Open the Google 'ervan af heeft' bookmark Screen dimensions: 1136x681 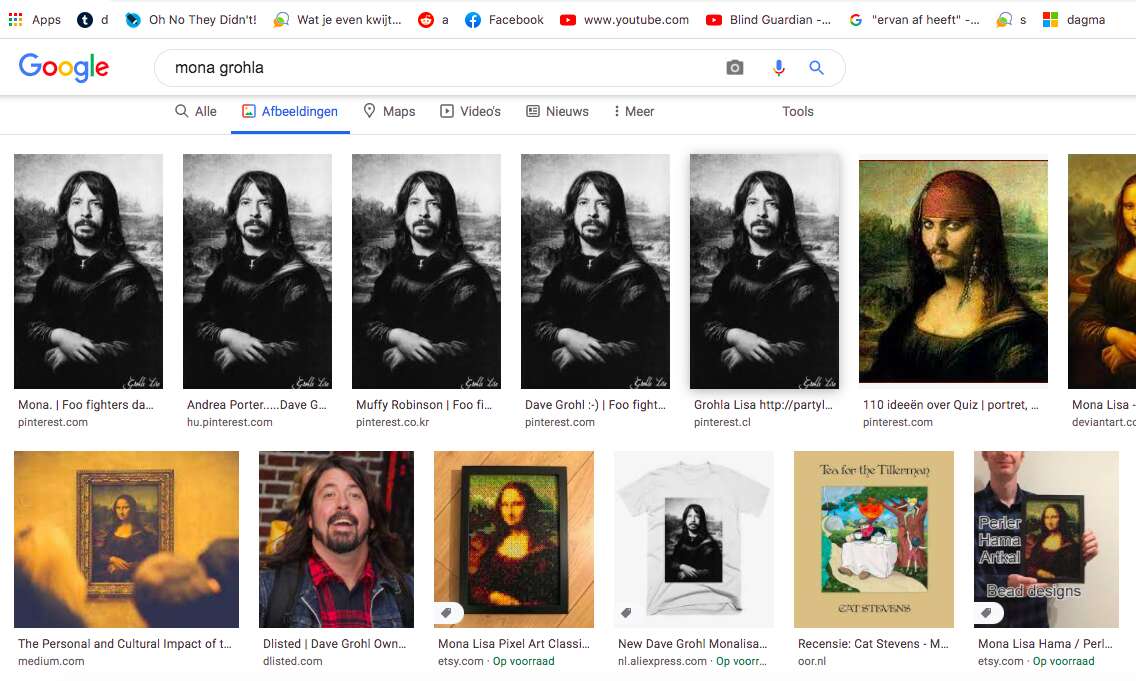pos(914,20)
